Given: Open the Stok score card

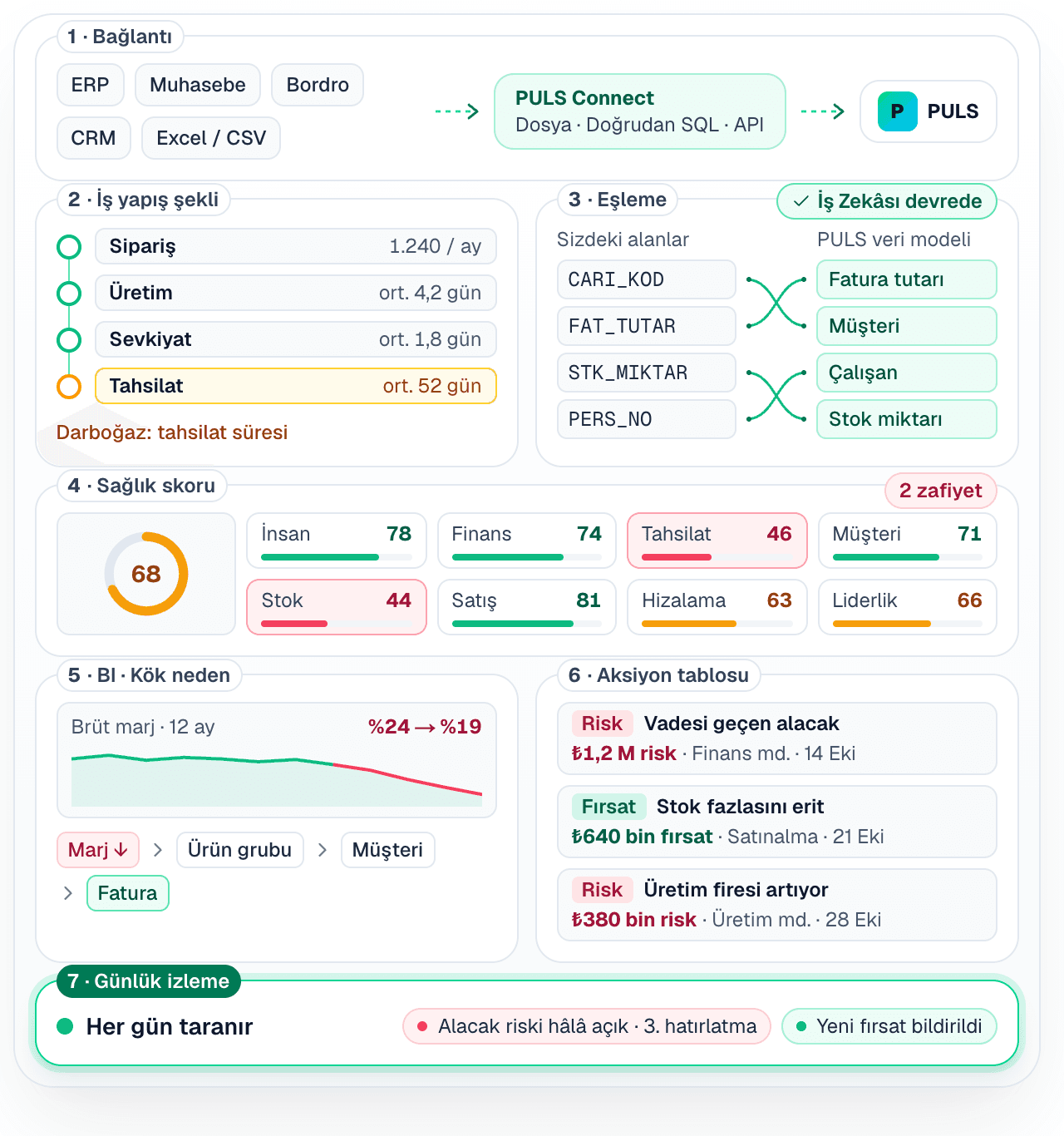Looking at the screenshot, I should (x=337, y=607).
